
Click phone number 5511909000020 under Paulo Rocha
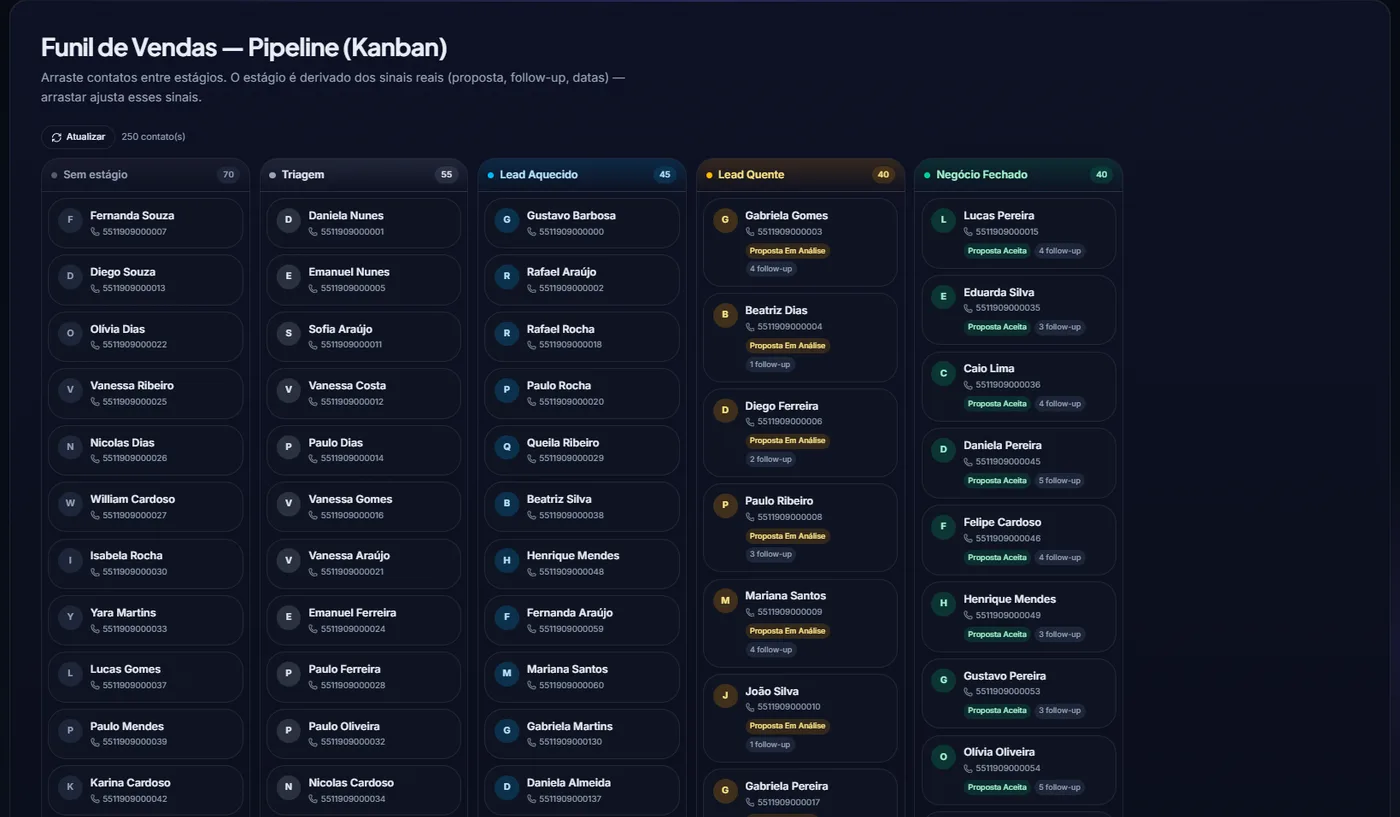pyautogui.click(x=571, y=402)
